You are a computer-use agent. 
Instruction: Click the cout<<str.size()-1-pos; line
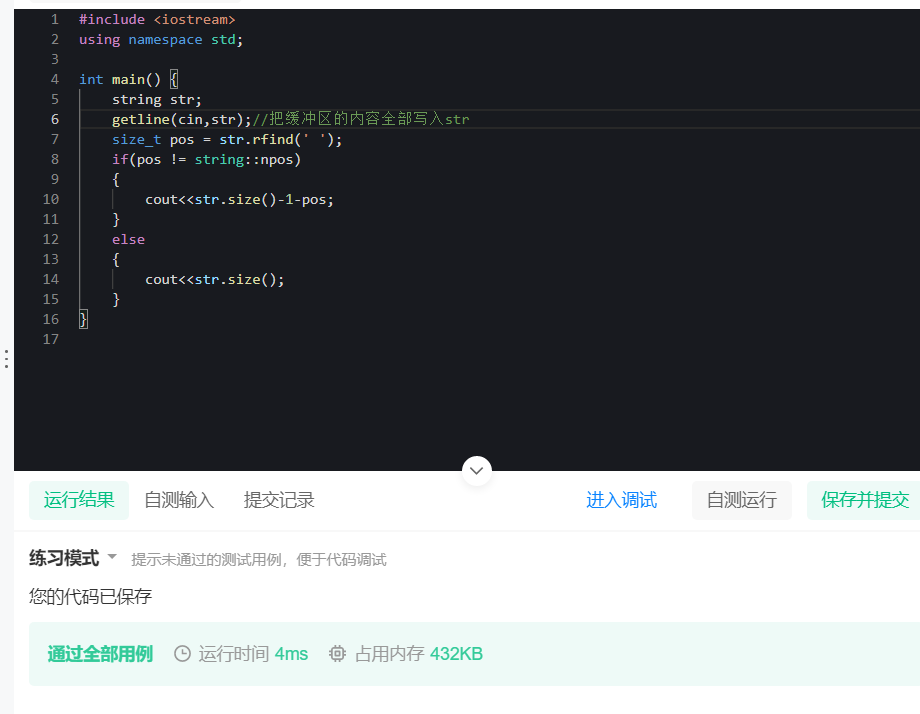239,199
